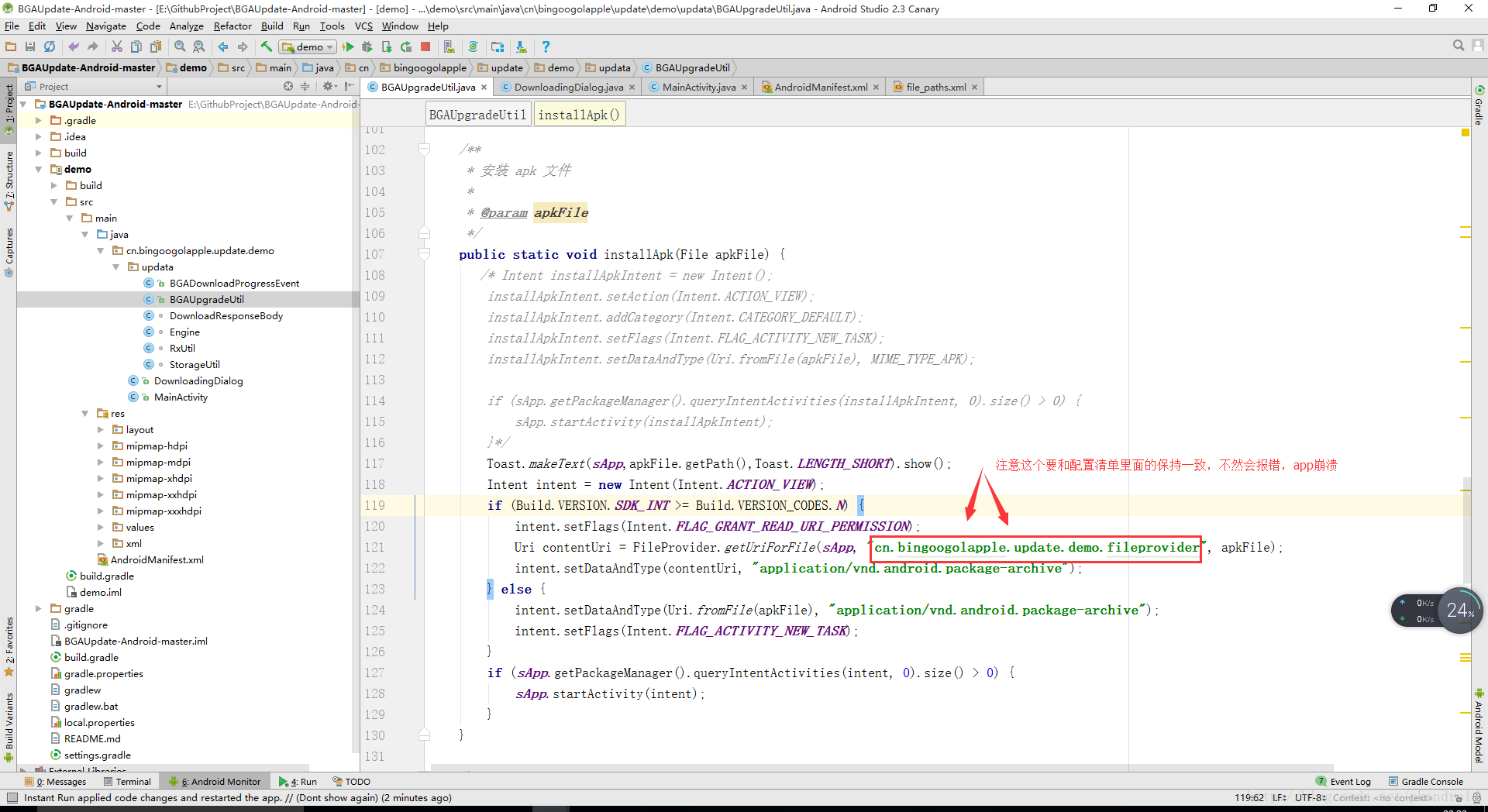
Task: Expand the .idea folder
Action: point(38,136)
